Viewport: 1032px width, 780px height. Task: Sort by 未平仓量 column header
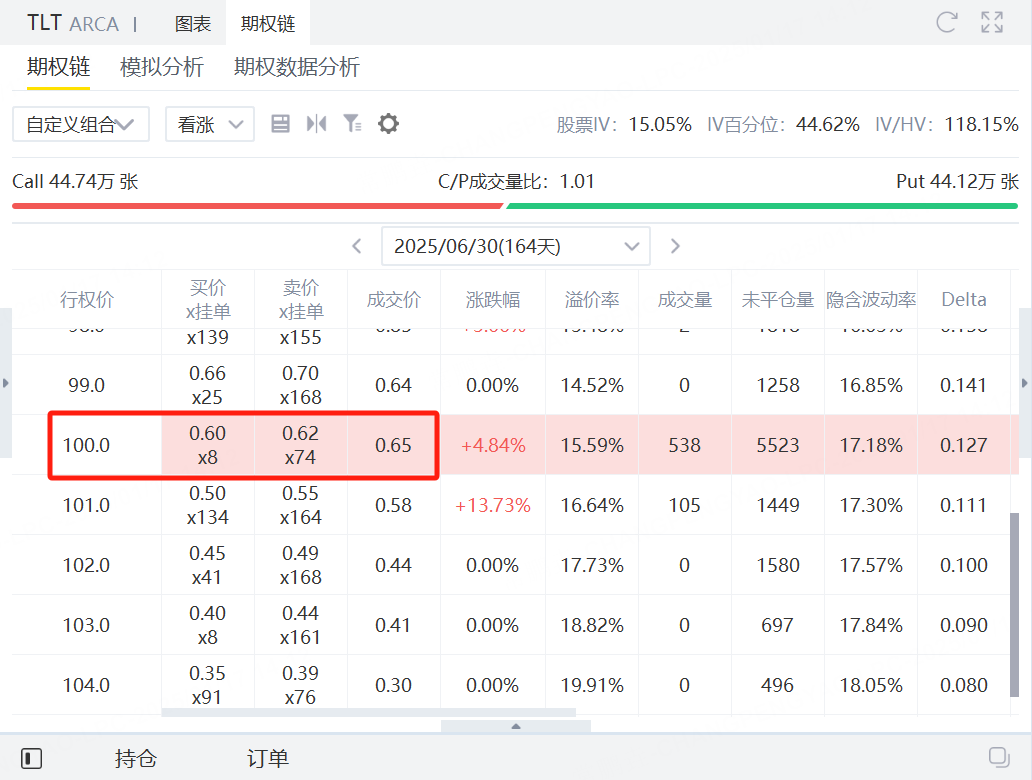(778, 299)
